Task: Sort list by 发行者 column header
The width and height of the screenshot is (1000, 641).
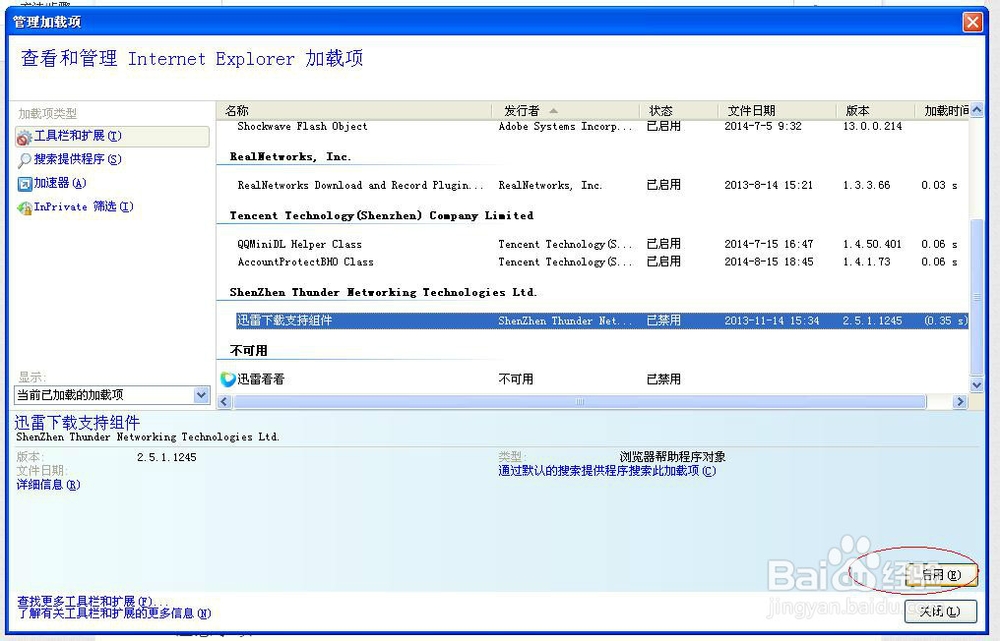Action: tap(565, 111)
